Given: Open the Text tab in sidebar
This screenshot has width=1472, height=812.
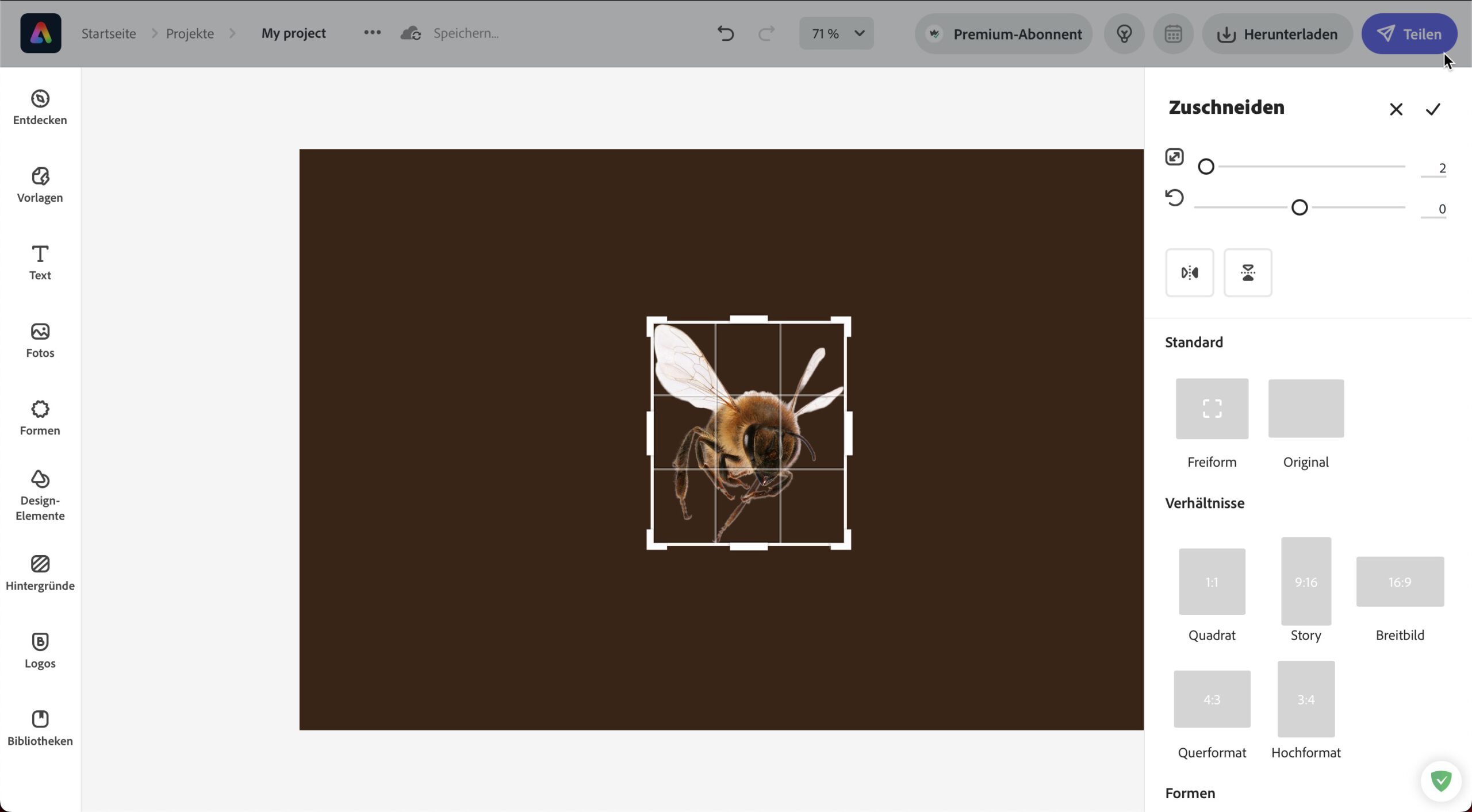Looking at the screenshot, I should (x=40, y=262).
